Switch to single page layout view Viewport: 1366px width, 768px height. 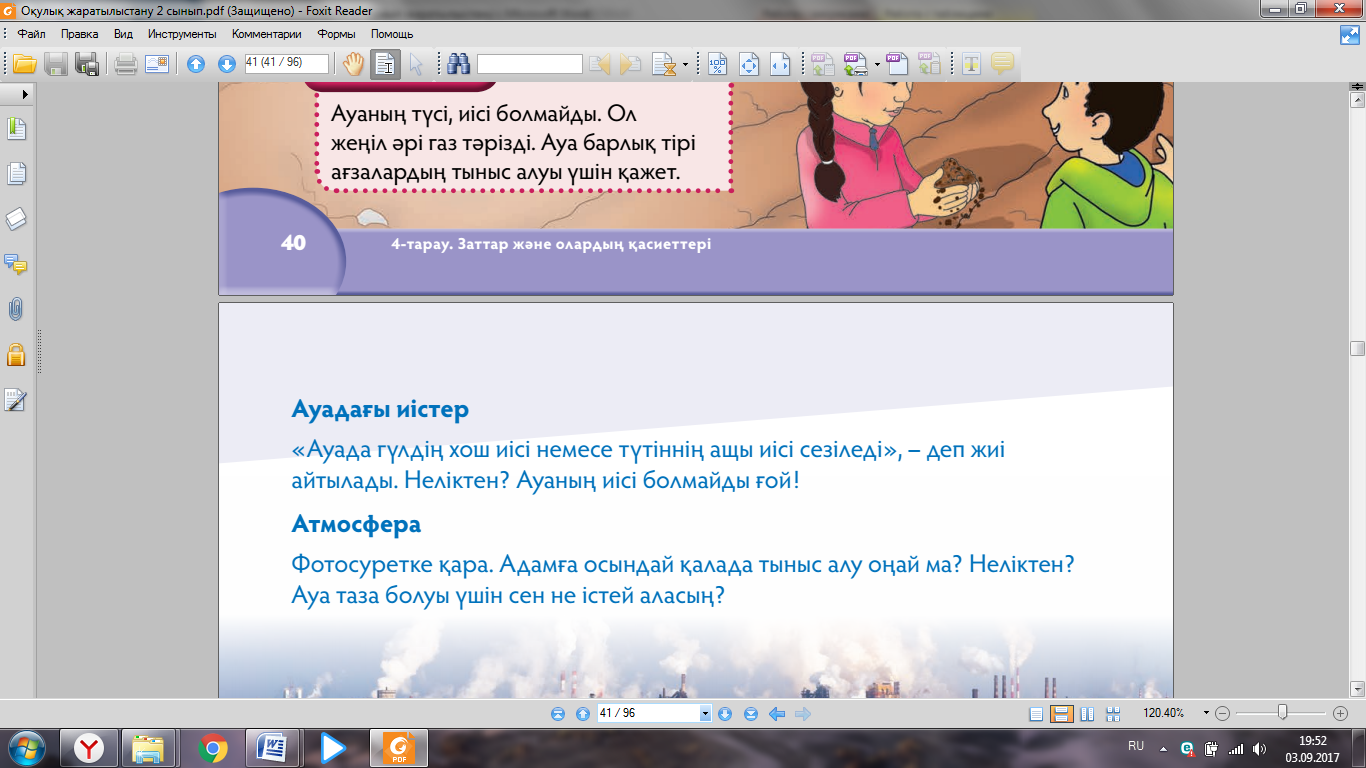click(x=1036, y=714)
